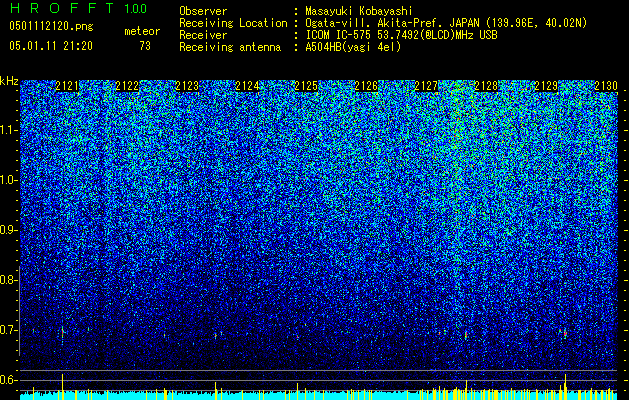This screenshot has height=400, width=629.
Task: Click the meteor count value 73
Action: coord(145,46)
